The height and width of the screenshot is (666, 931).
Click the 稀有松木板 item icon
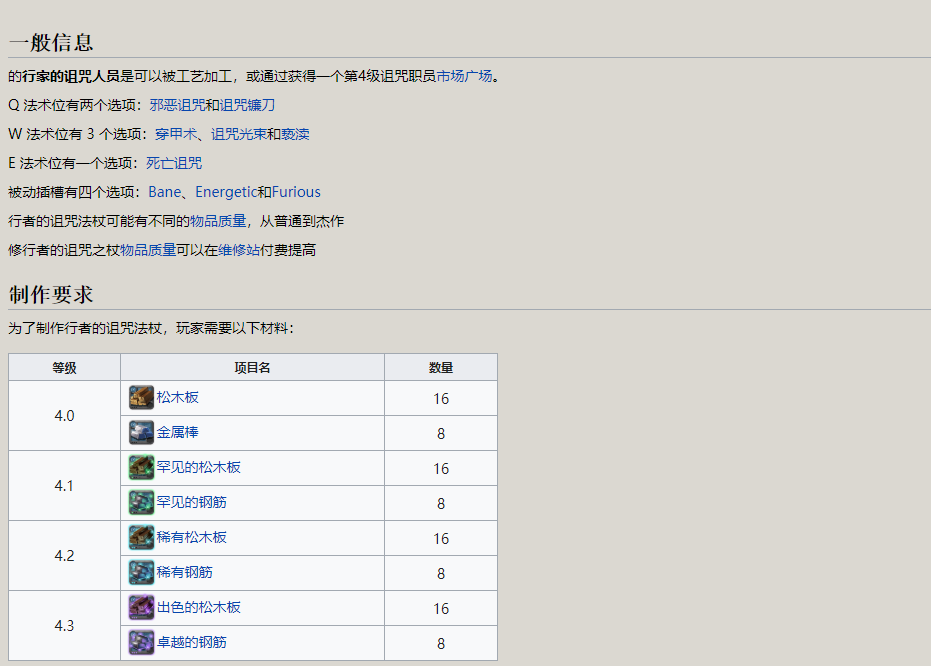[141, 538]
